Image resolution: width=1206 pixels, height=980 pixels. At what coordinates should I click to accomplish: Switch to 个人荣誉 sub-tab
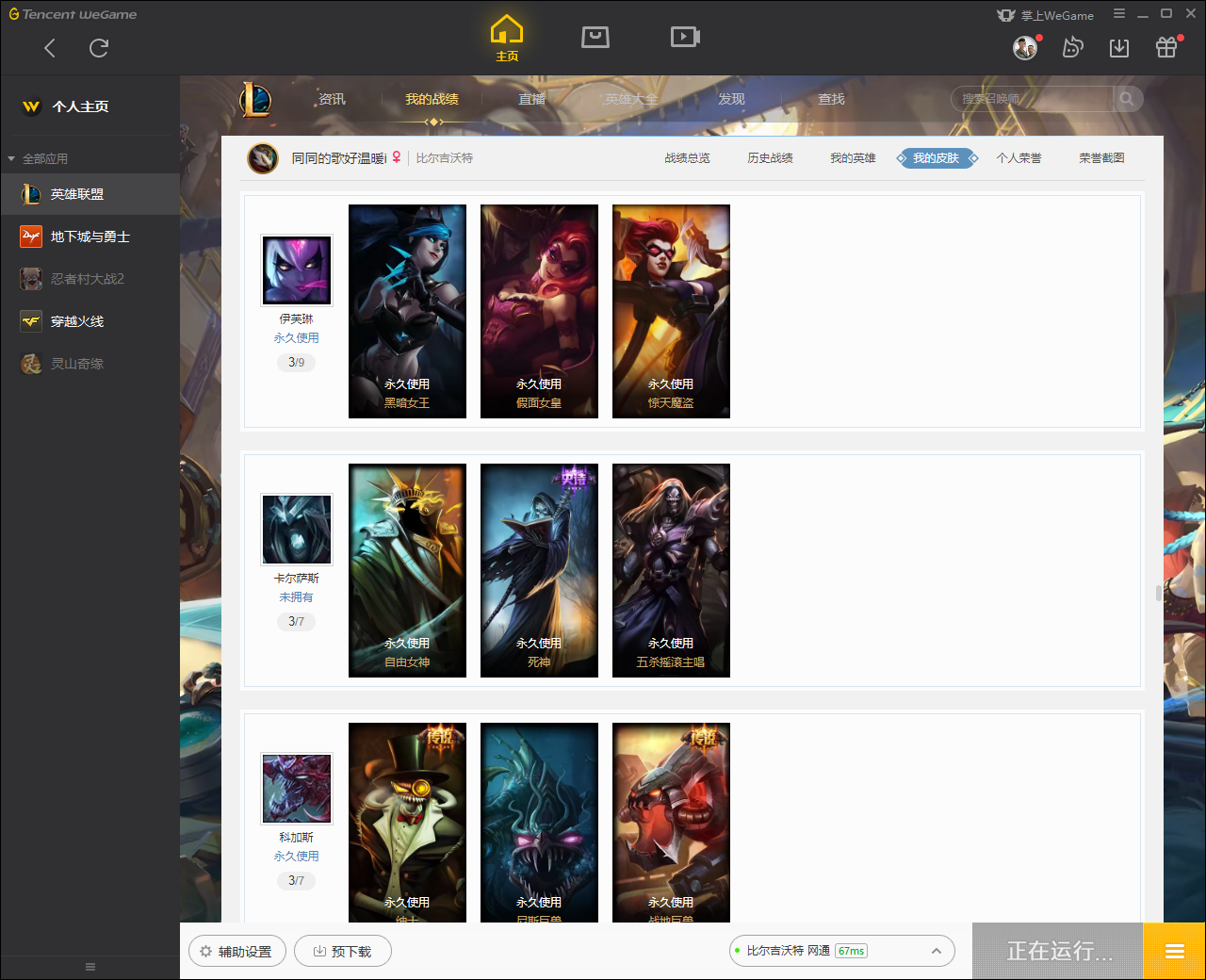tap(1019, 158)
